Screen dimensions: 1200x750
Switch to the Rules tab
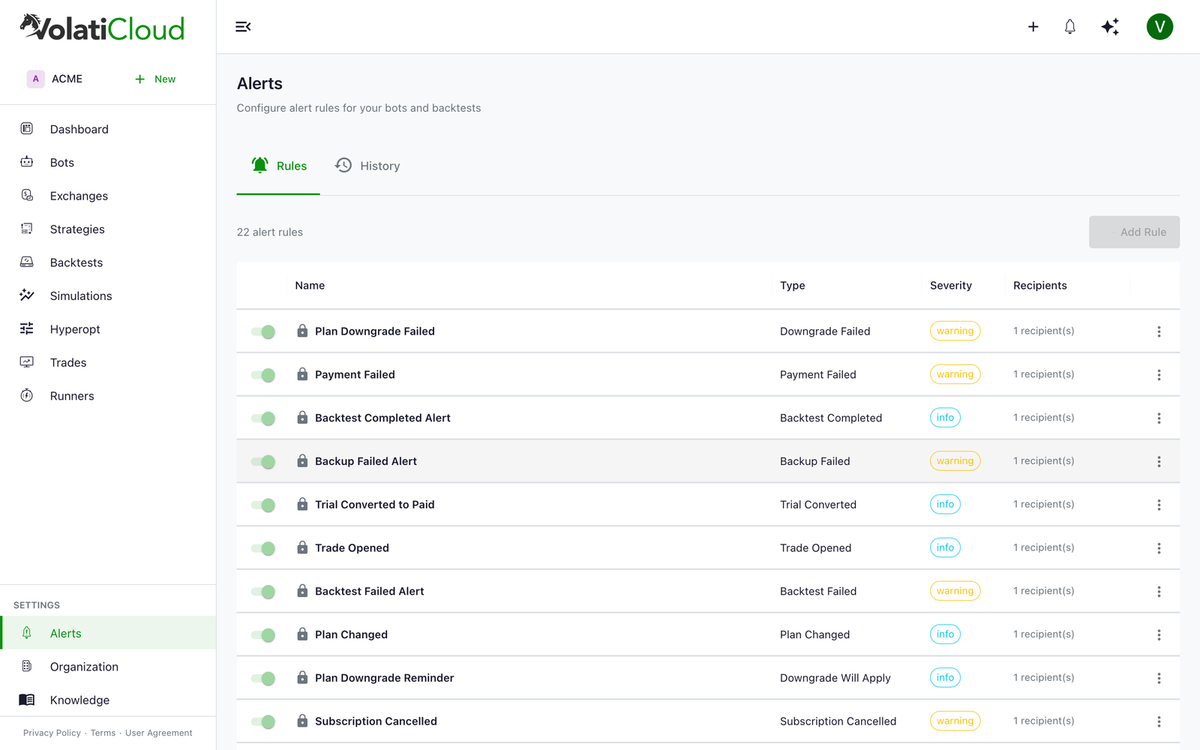278,166
